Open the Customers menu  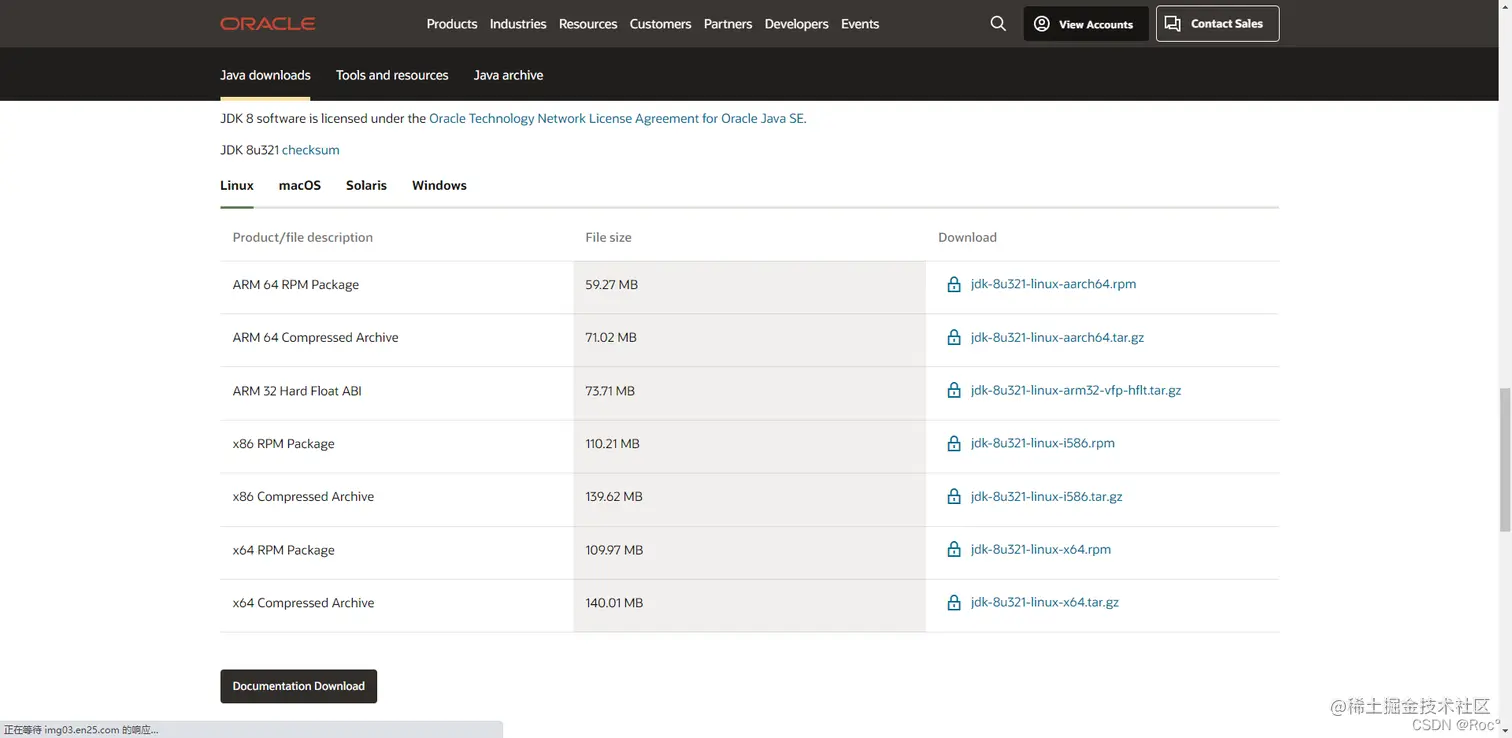click(660, 24)
